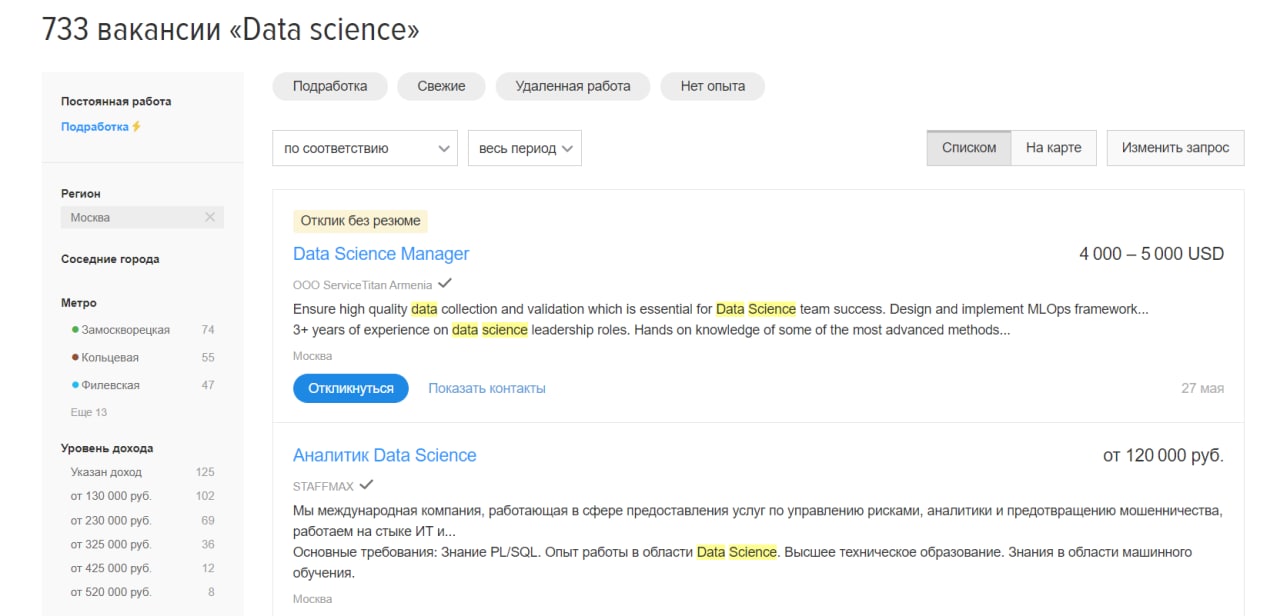Open the 'весь период' time dropdown
1280x616 pixels.
tap(524, 148)
